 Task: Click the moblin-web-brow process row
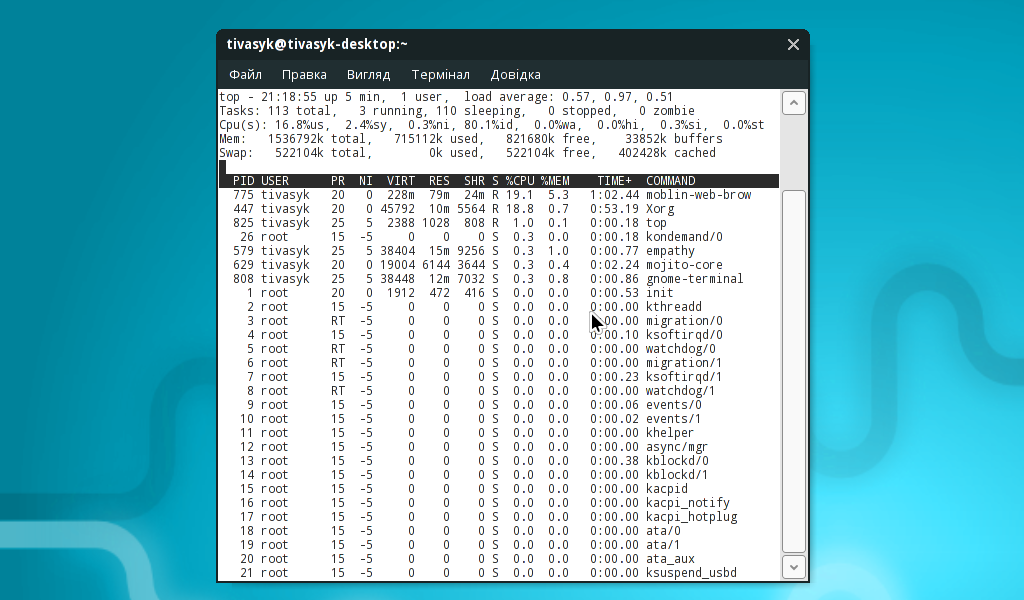pyautogui.click(x=499, y=195)
